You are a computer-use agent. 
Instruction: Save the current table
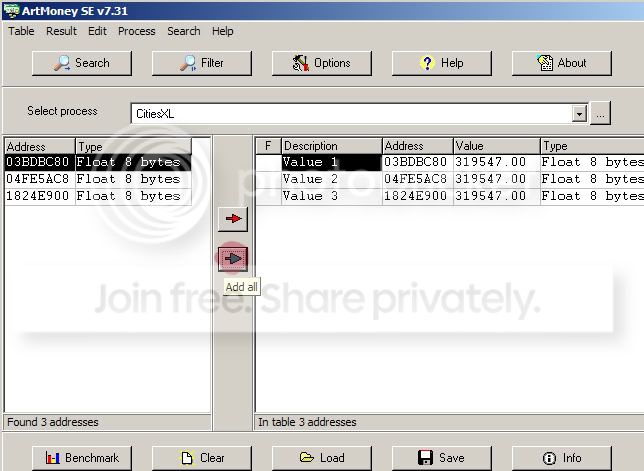(x=442, y=458)
